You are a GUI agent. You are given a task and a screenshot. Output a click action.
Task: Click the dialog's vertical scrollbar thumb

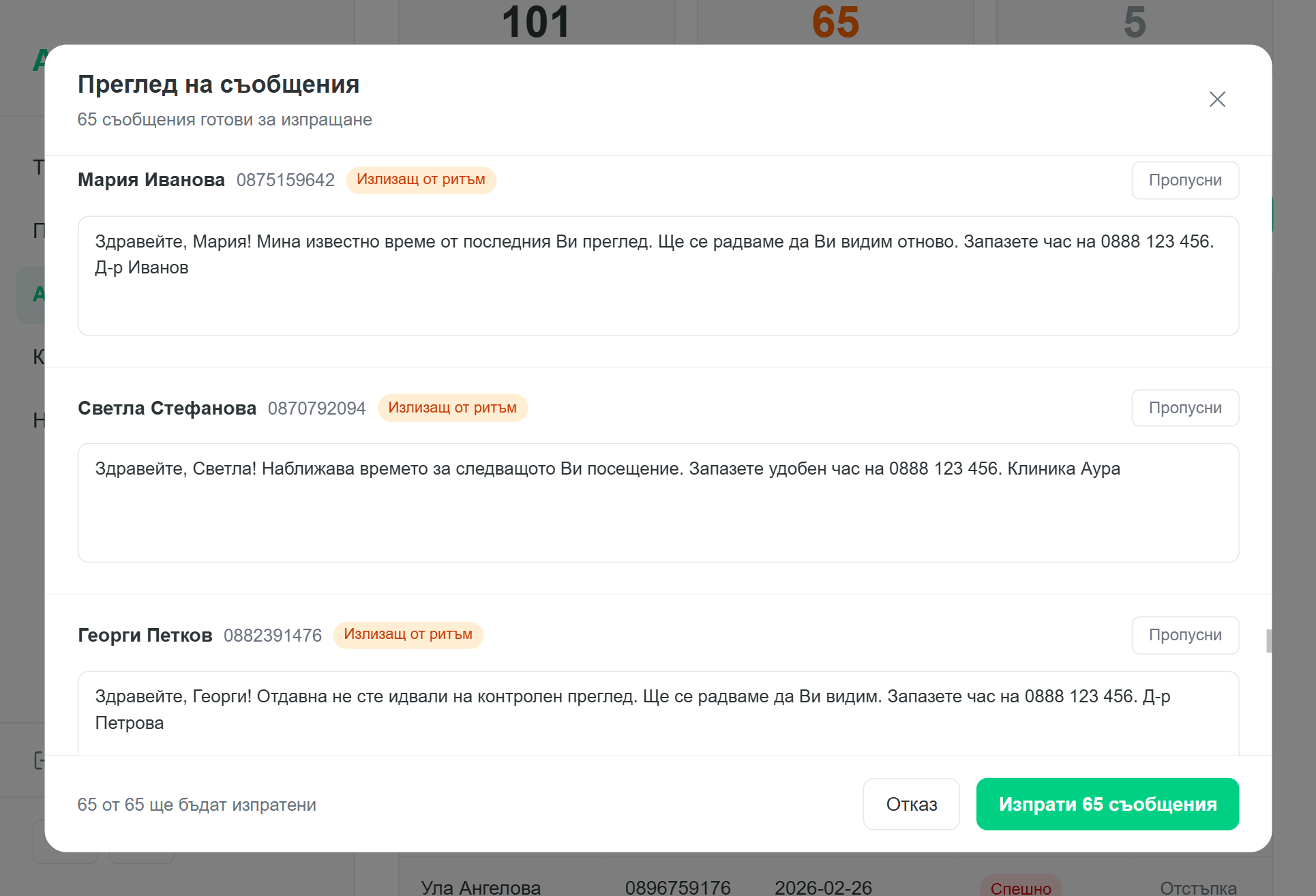pos(1268,641)
